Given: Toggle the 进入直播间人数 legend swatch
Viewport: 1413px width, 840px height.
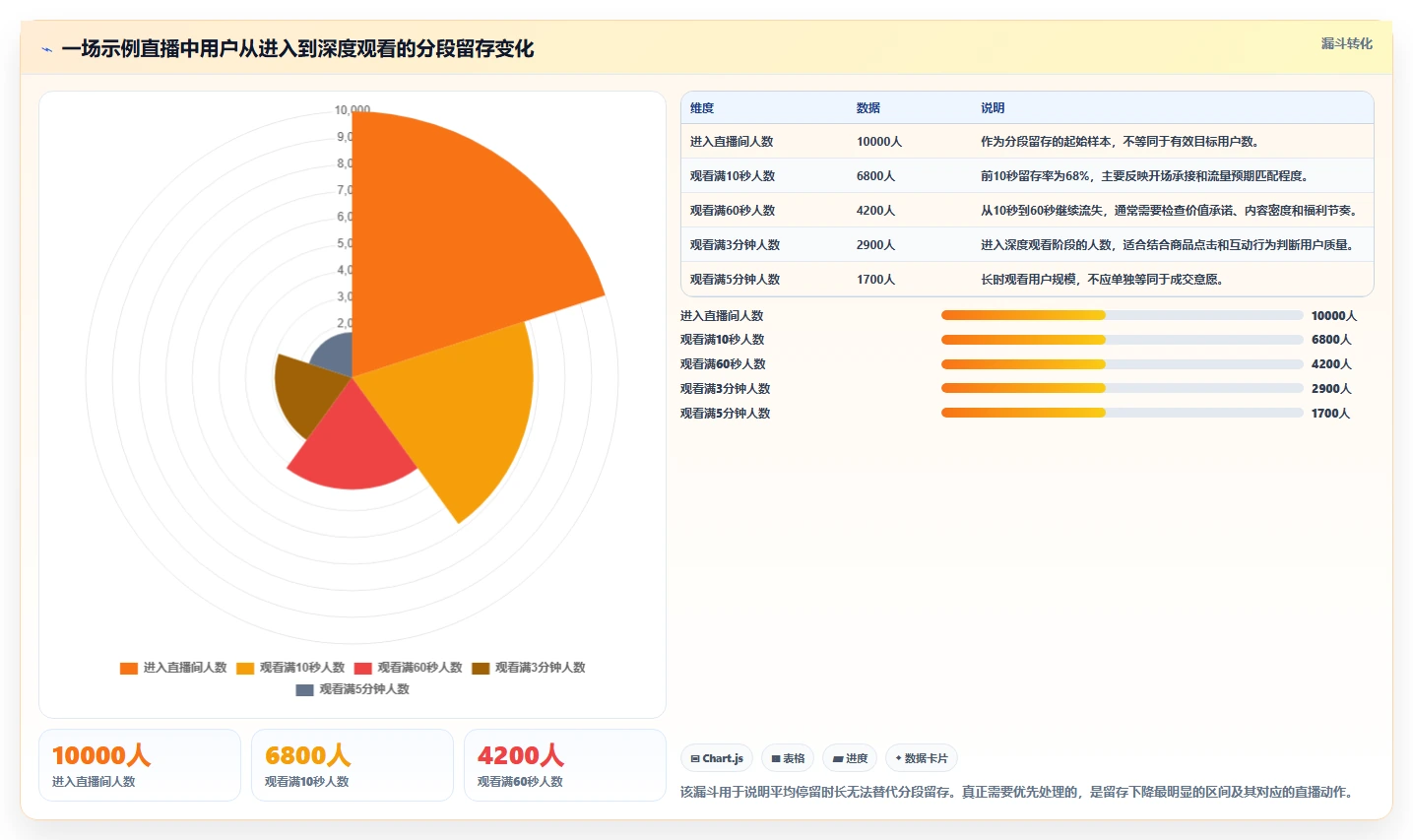Looking at the screenshot, I should [128, 668].
